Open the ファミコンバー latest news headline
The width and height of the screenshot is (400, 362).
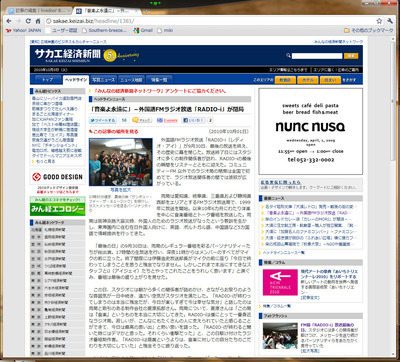click(311, 231)
